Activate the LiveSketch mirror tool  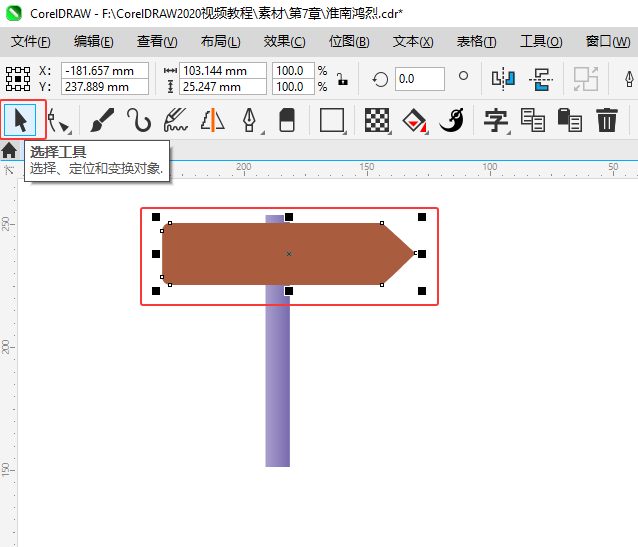click(212, 120)
